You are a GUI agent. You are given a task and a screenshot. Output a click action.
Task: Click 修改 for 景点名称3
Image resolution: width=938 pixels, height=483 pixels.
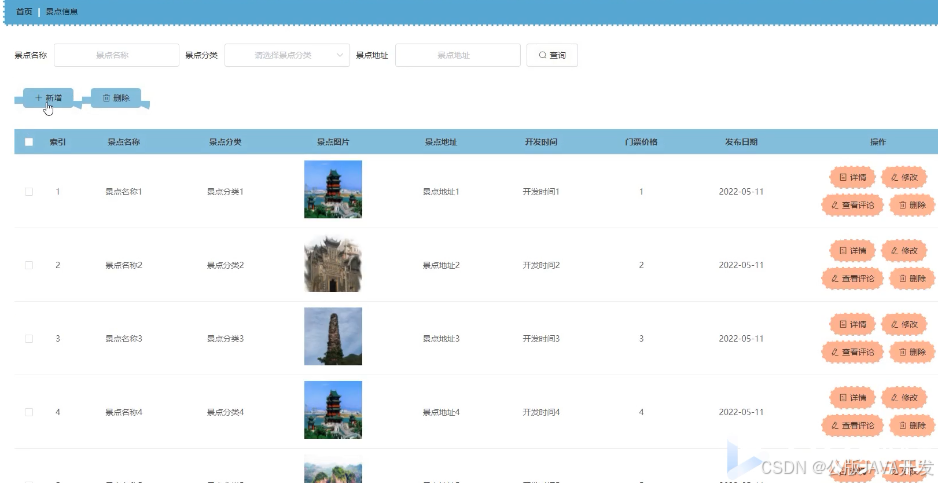pyautogui.click(x=904, y=324)
